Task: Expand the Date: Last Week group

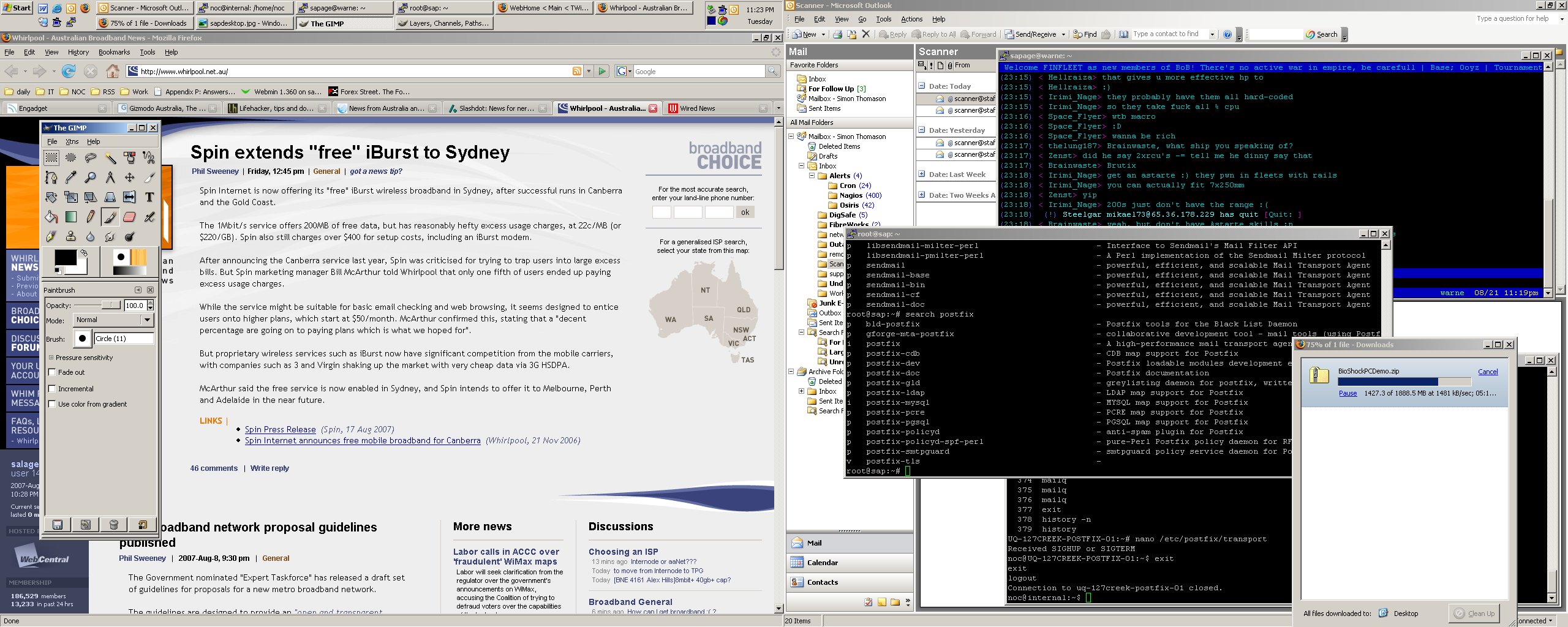Action: click(x=922, y=175)
